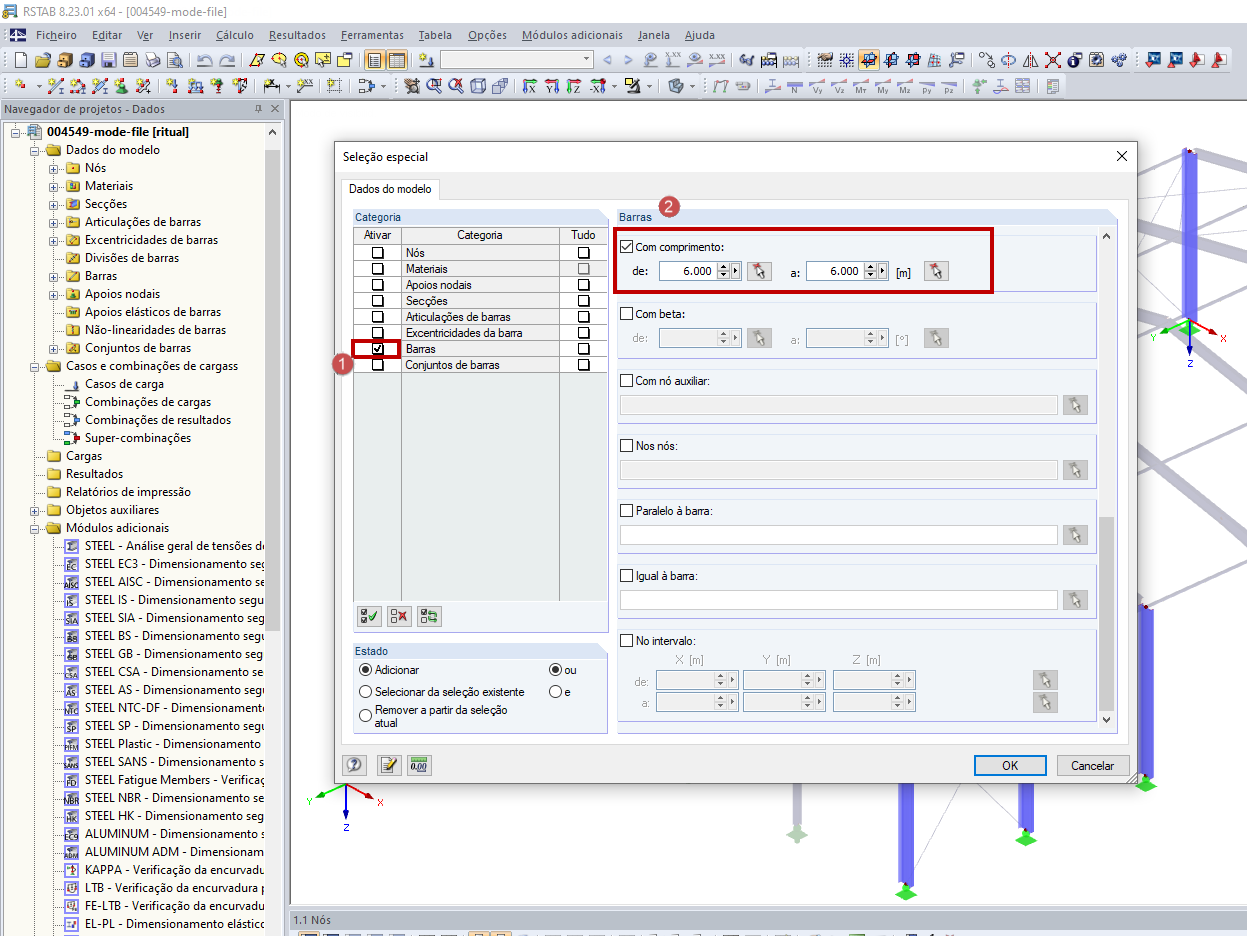Screen dimensions: 1247x936
Task: Enable the No intervalo checkbox
Action: (x=627, y=641)
